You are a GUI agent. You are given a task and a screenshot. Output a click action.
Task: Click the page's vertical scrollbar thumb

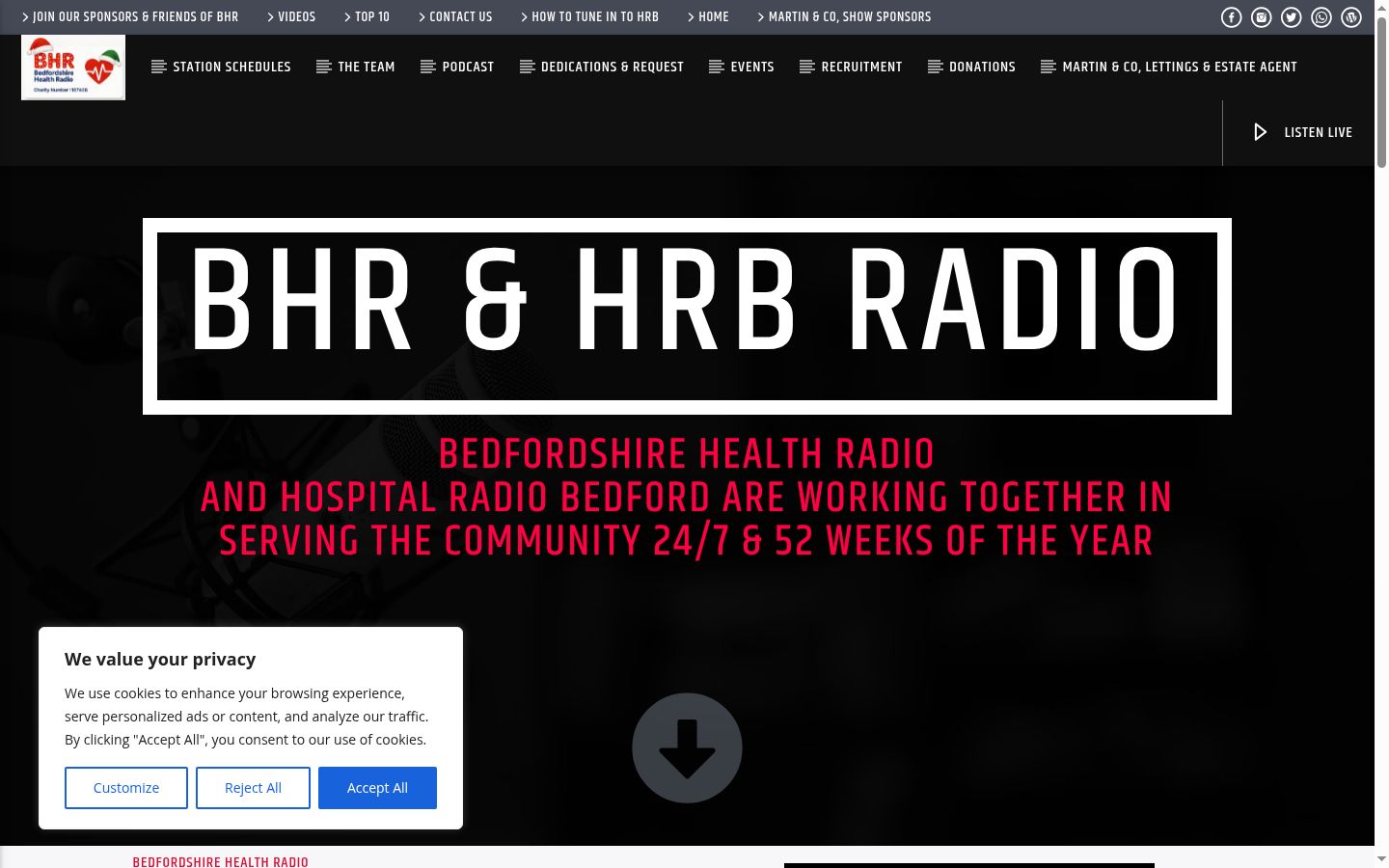[x=1381, y=92]
